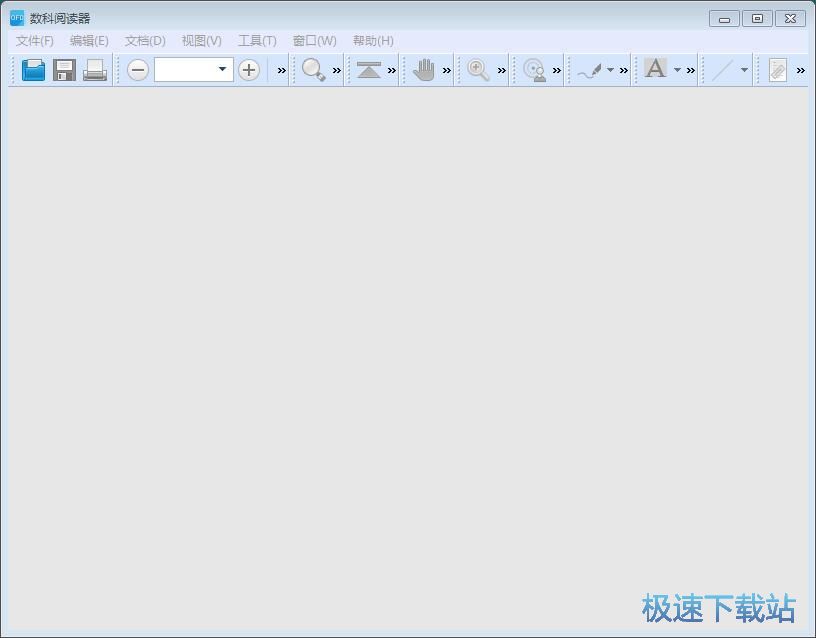Choose the text annotation tool
This screenshot has height=638, width=816.
[x=655, y=69]
